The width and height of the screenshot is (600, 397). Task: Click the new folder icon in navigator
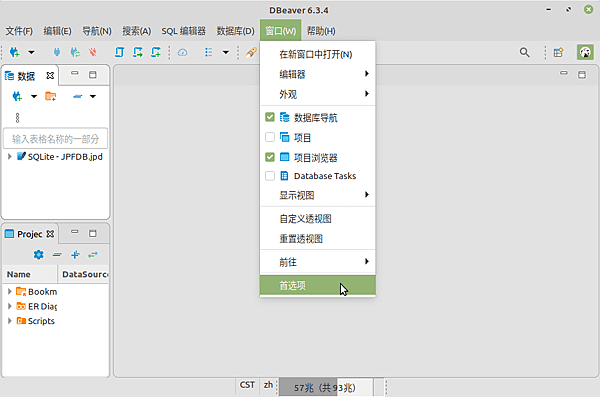tap(51, 96)
